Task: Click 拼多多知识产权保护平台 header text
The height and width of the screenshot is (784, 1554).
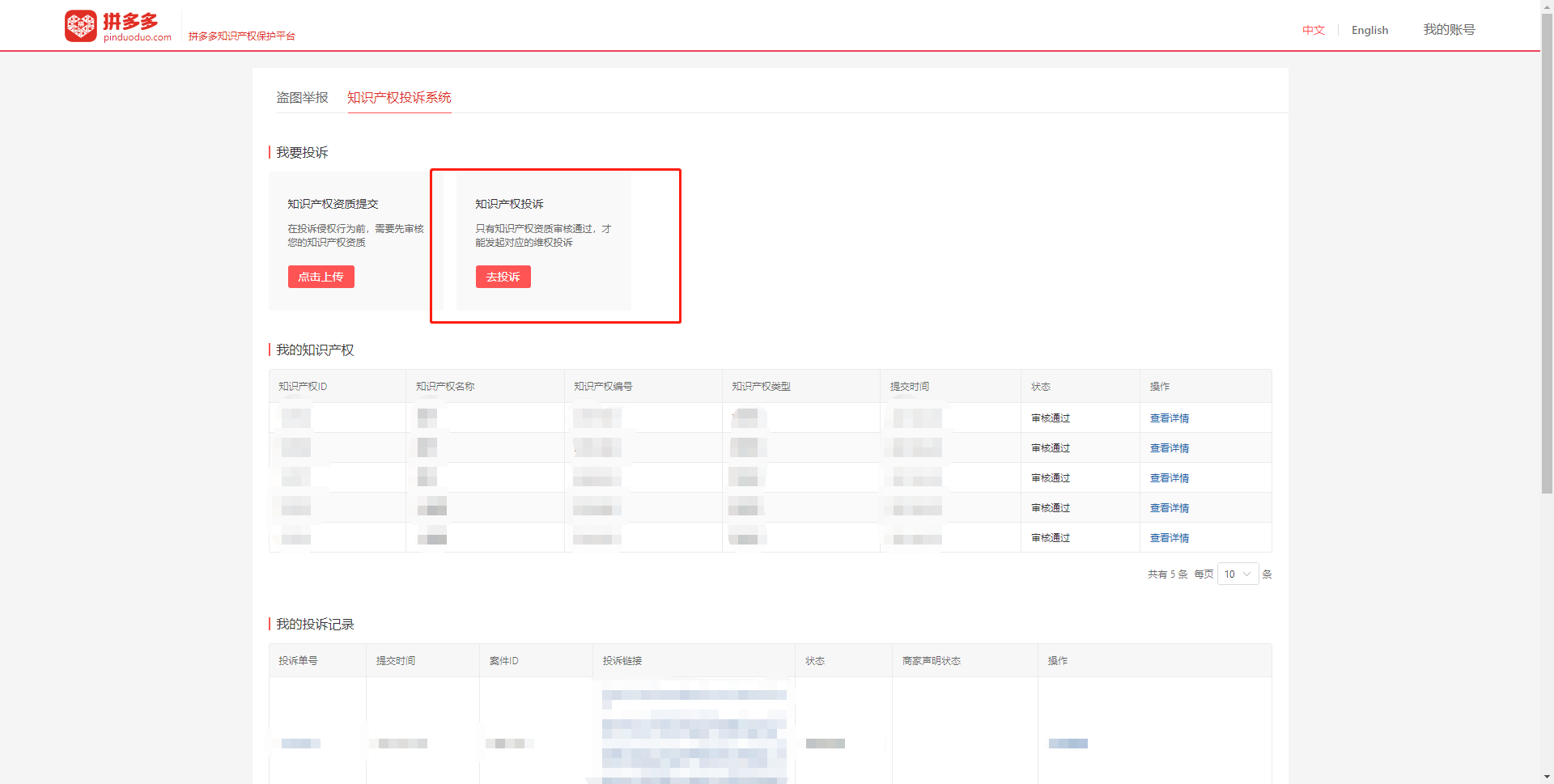Action: pos(242,36)
